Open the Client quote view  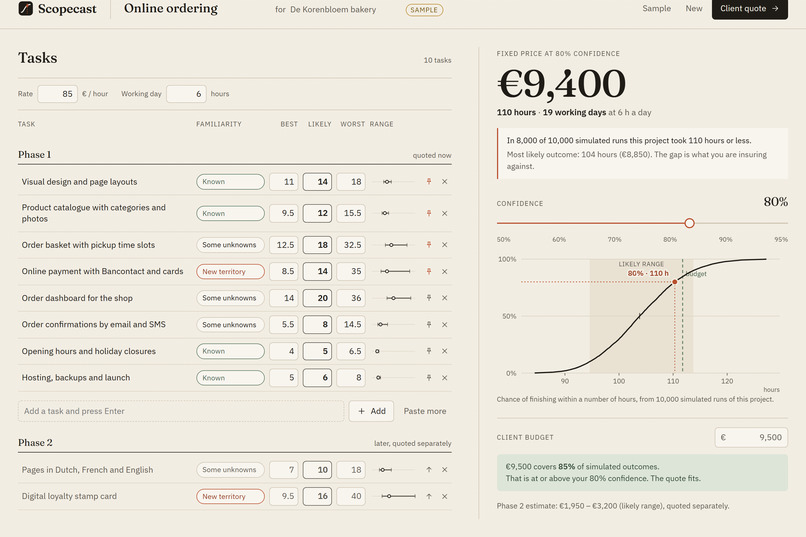click(x=749, y=9)
